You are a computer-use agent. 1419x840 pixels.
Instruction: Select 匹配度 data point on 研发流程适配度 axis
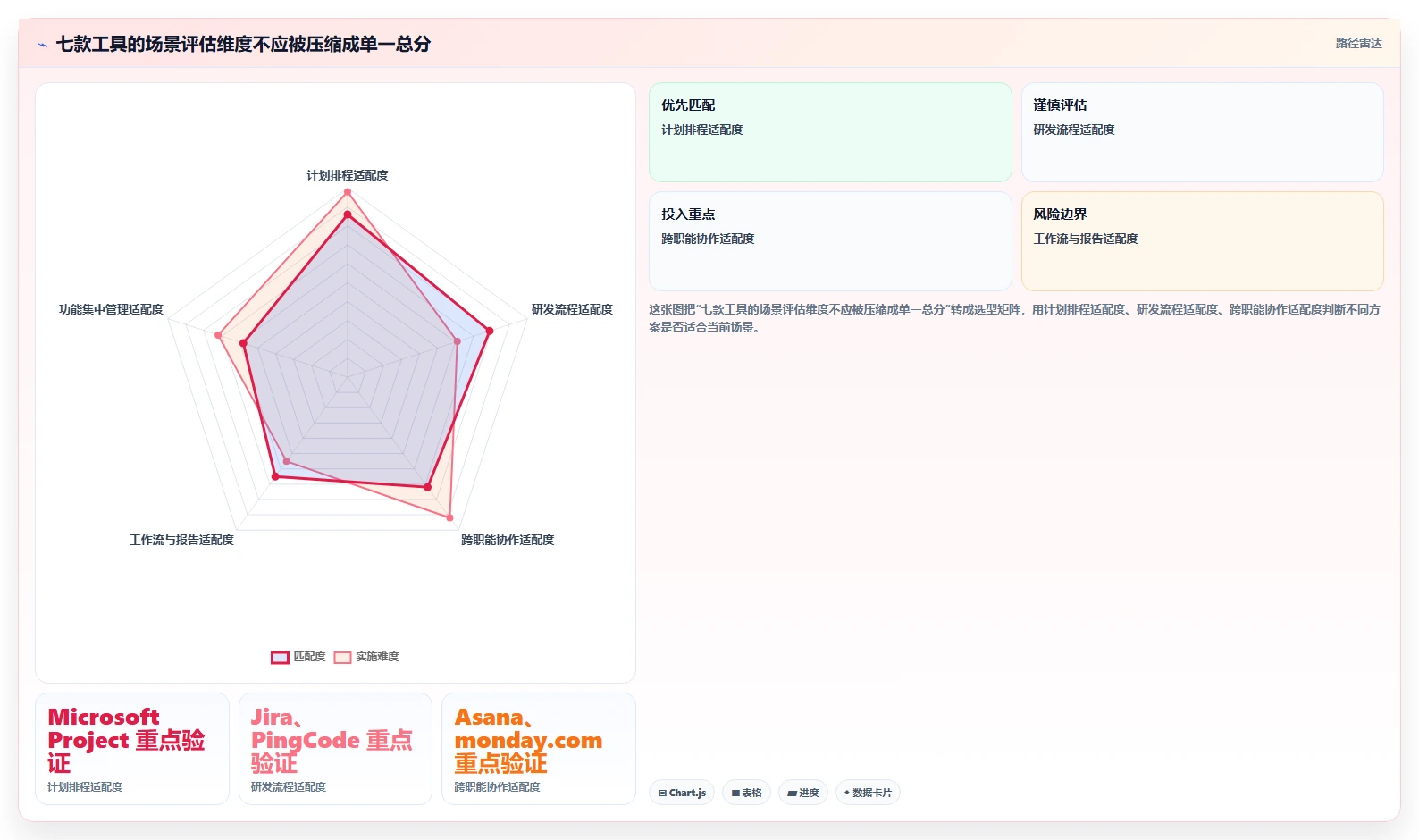coord(489,332)
